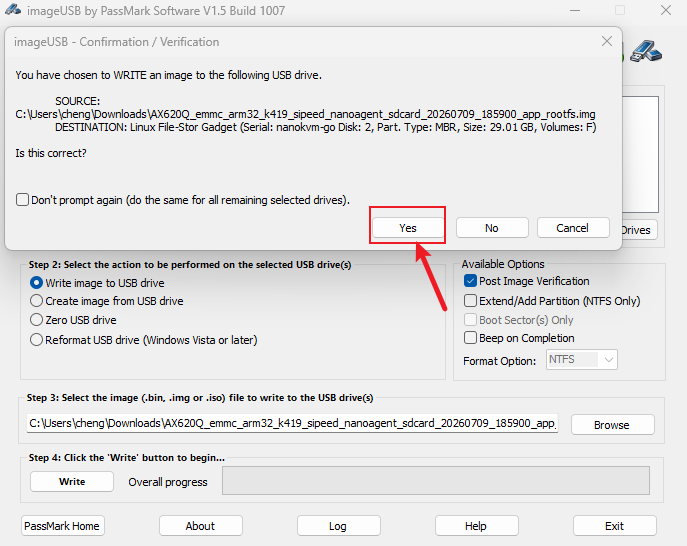This screenshot has height=546, width=687.
Task: Start the Write button
Action: click(x=72, y=482)
